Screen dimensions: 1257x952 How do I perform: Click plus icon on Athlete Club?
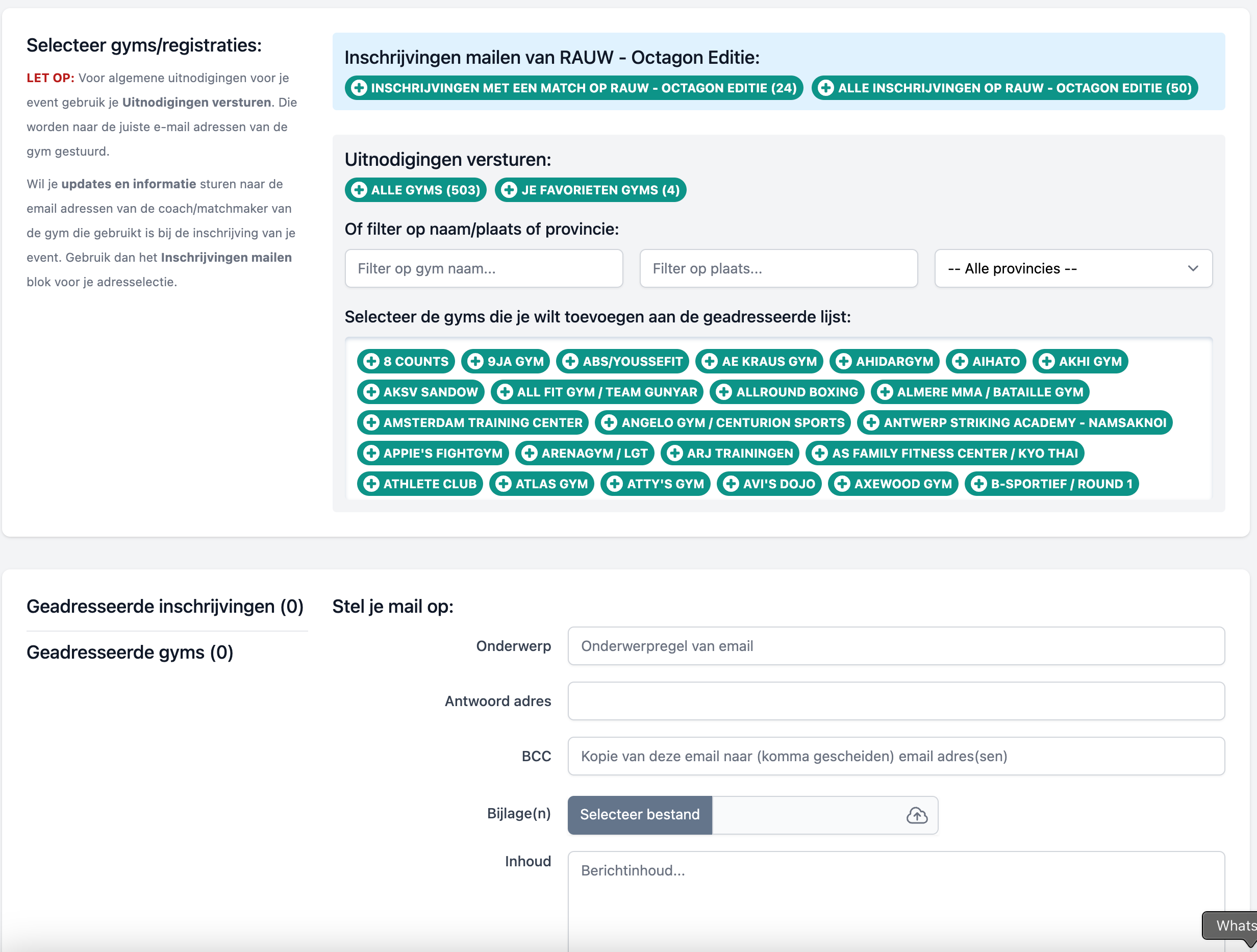pyautogui.click(x=371, y=484)
